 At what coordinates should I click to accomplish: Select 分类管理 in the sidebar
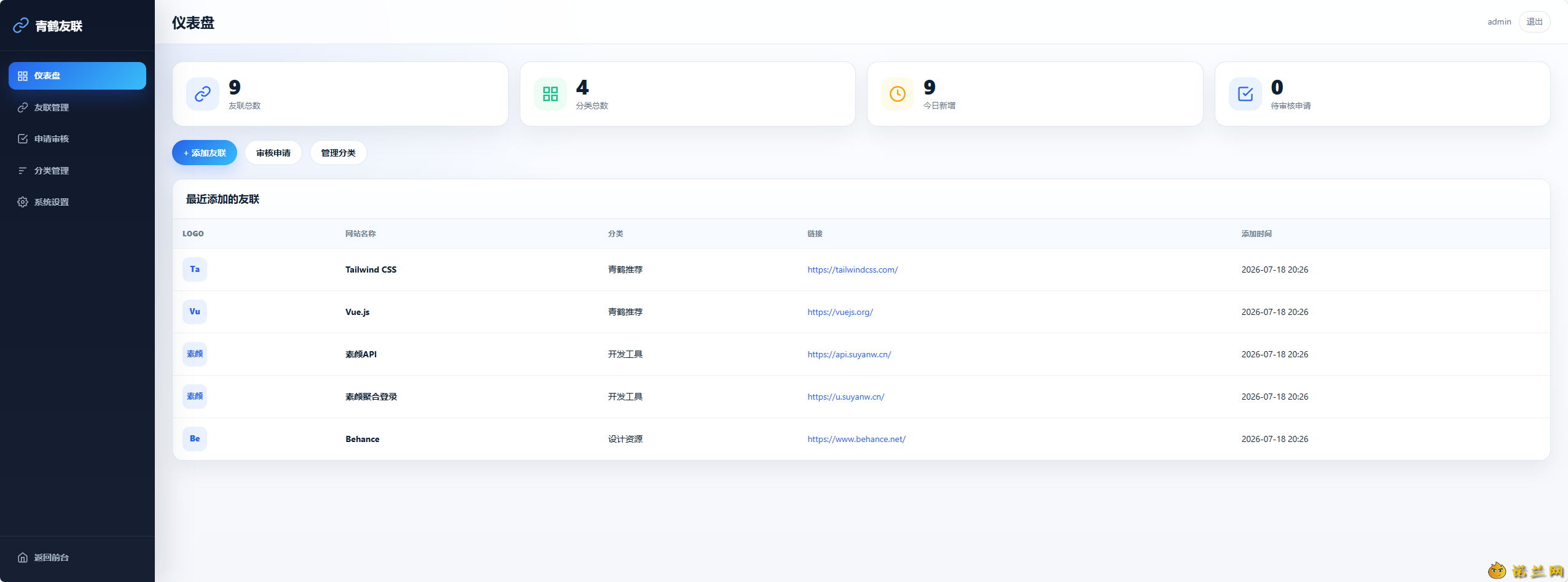click(77, 171)
